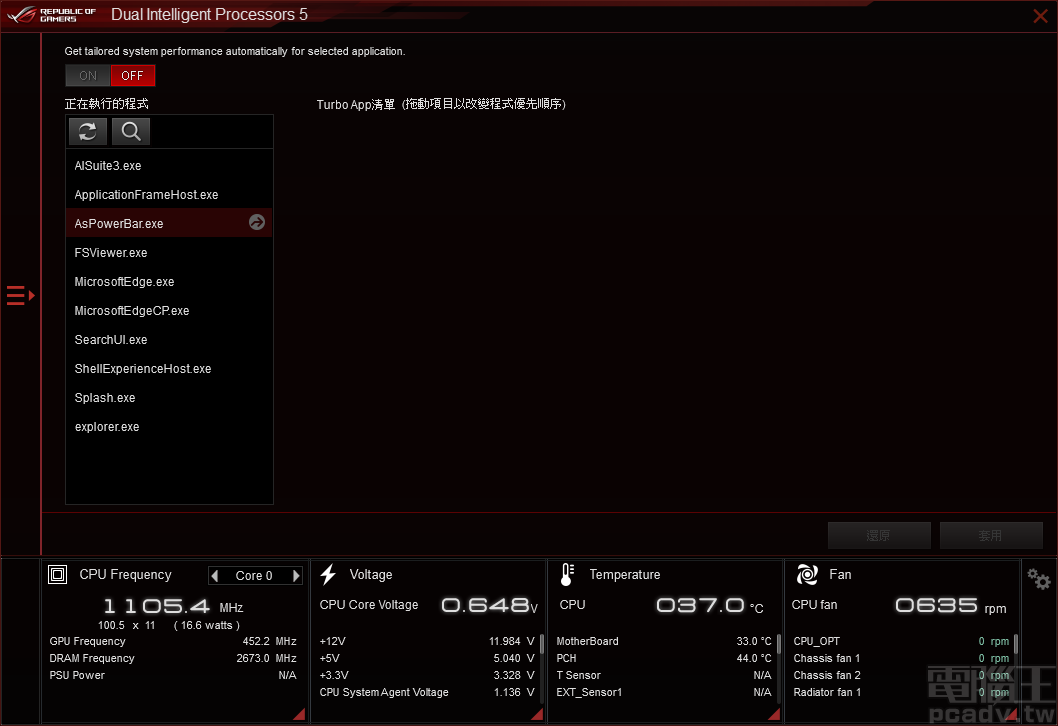Select AISuite3.exe in the list

(169, 165)
